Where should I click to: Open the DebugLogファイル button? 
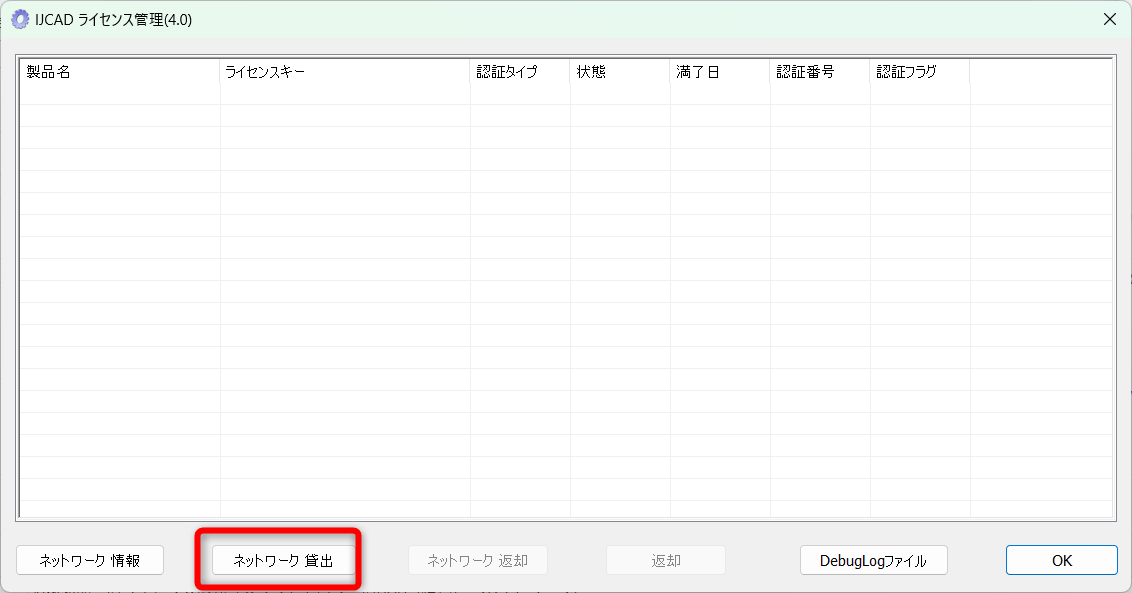coord(874,560)
